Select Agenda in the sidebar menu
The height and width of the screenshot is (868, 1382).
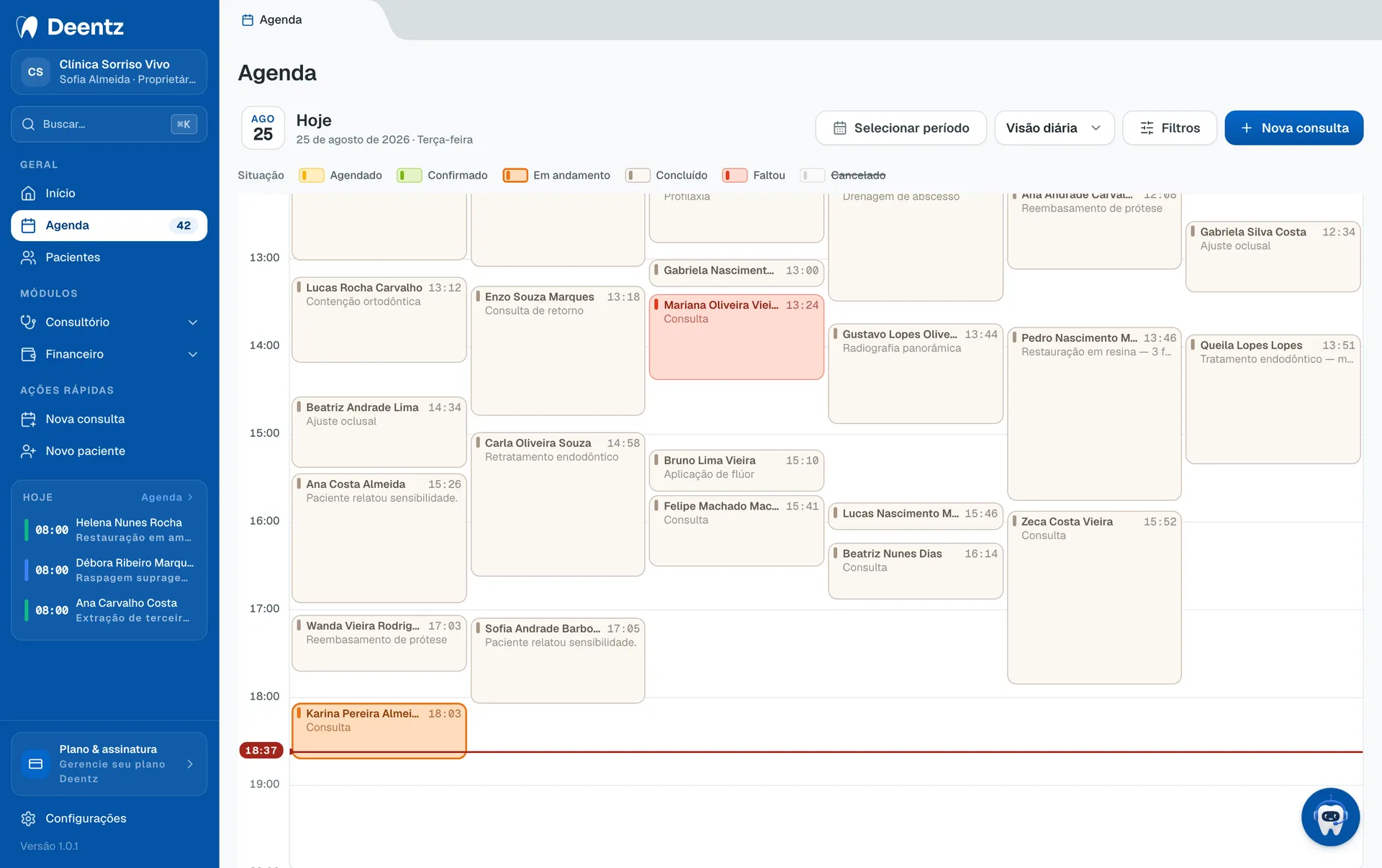[x=109, y=225]
